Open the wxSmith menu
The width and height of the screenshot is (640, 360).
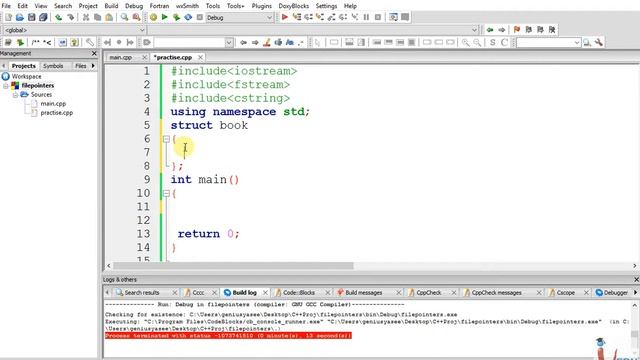click(187, 6)
